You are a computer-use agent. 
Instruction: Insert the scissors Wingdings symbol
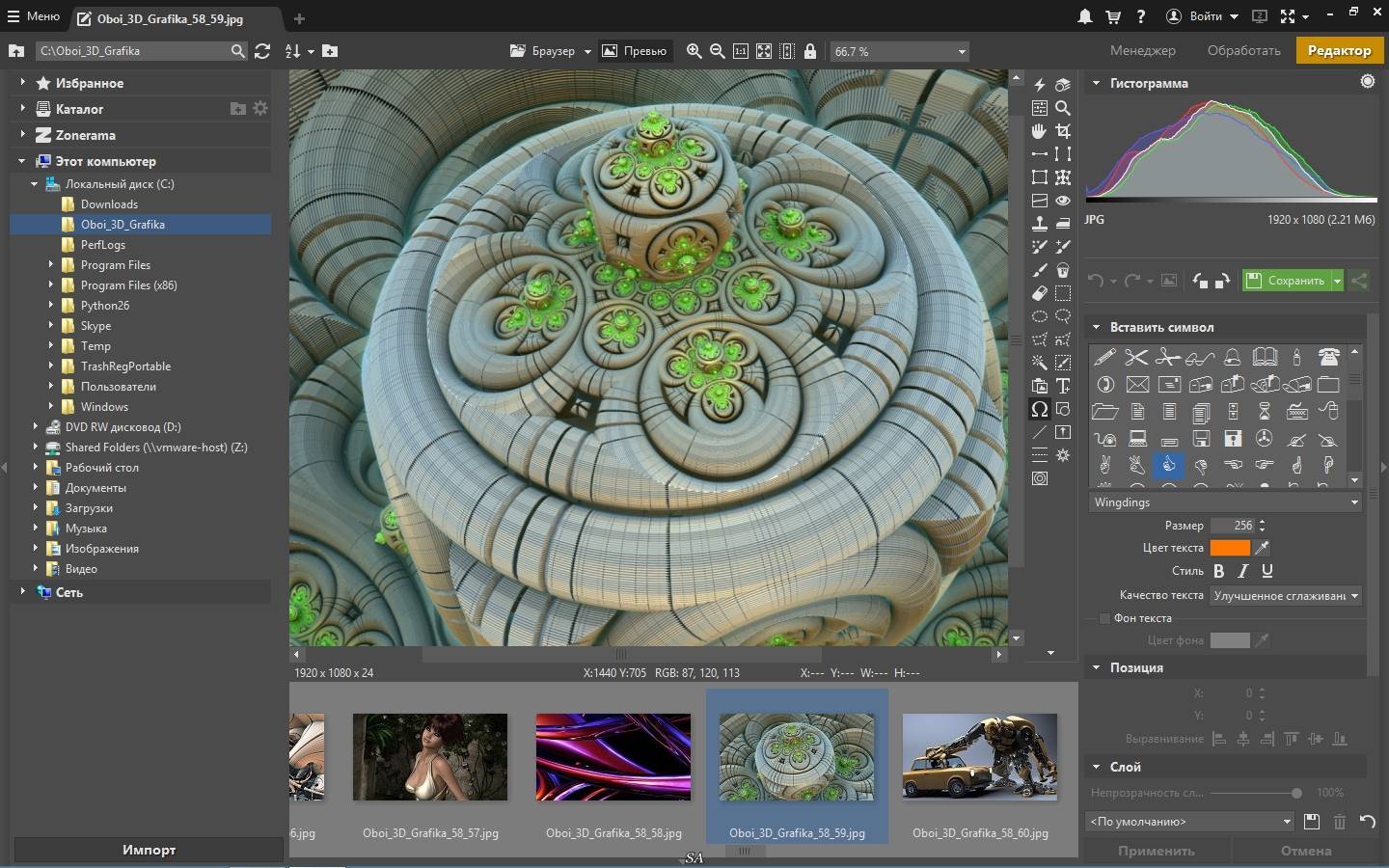click(x=1136, y=357)
